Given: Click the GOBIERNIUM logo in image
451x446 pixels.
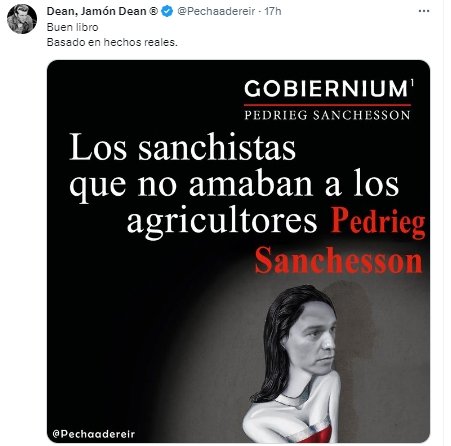Looking at the screenshot, I should pyautogui.click(x=329, y=88).
